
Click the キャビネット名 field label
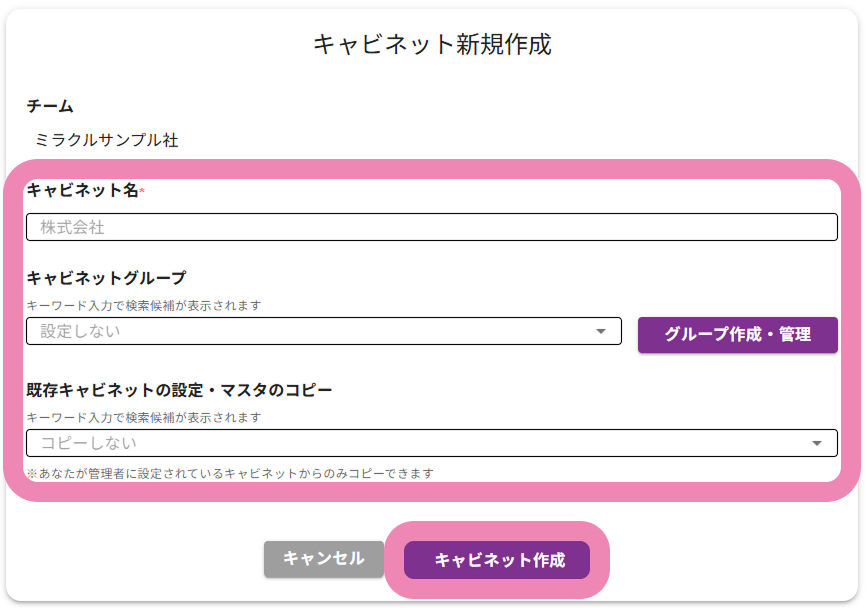(x=82, y=190)
